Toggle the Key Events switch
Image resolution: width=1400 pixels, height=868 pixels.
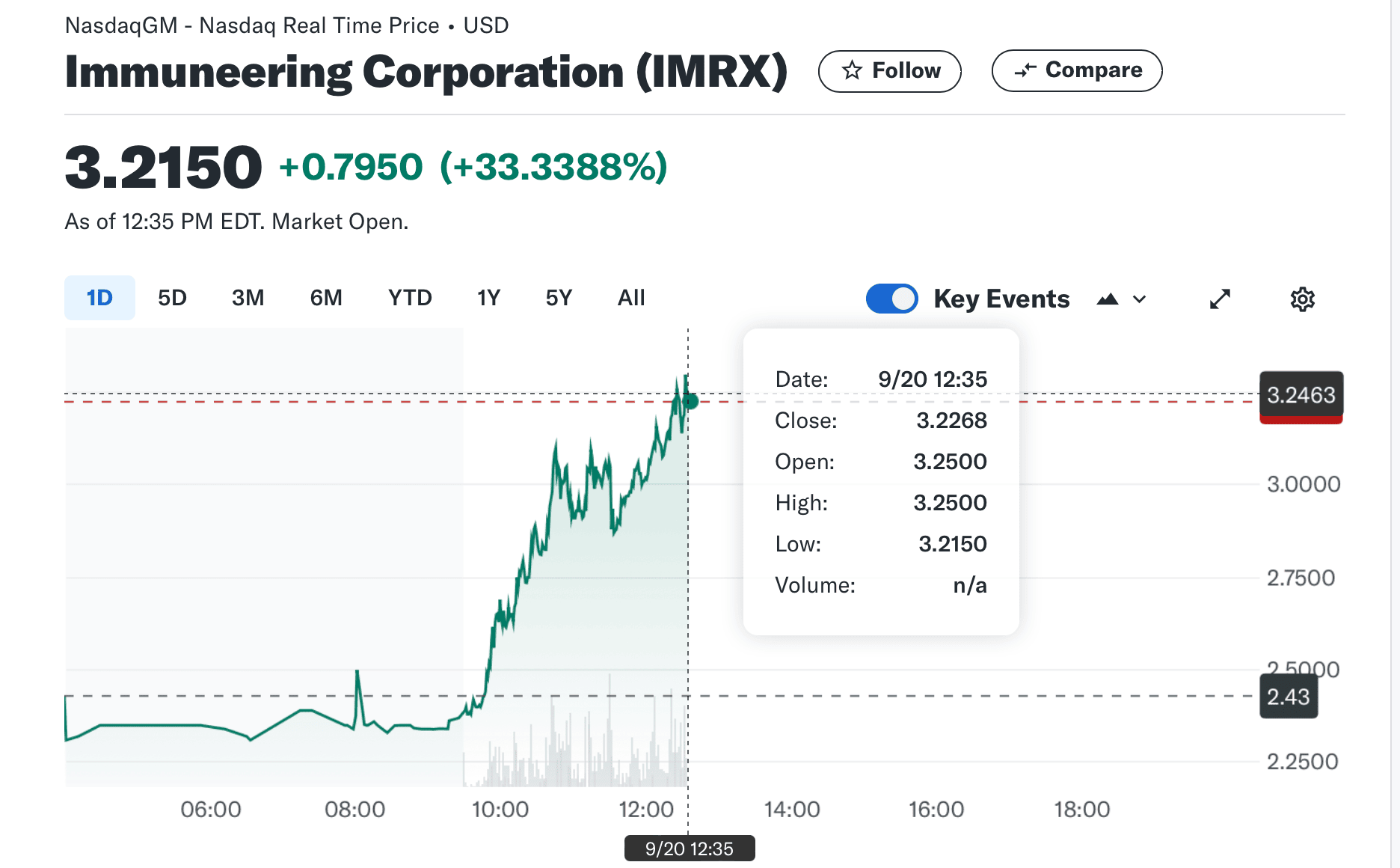click(x=891, y=299)
